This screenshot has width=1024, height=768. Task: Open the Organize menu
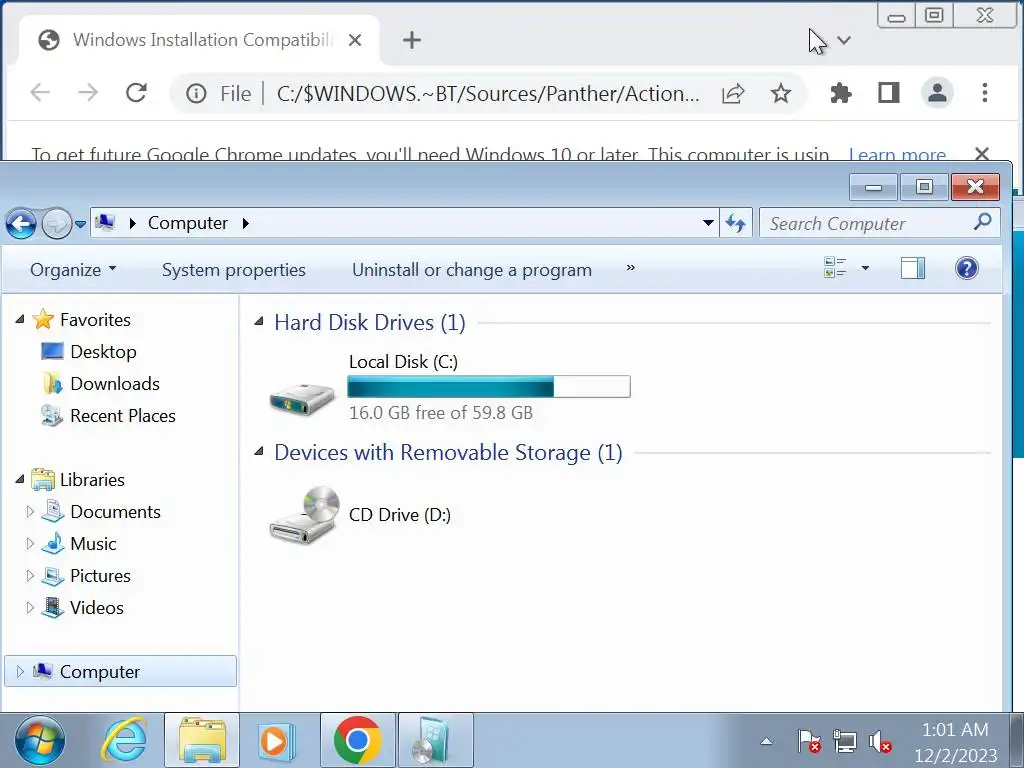tap(73, 270)
